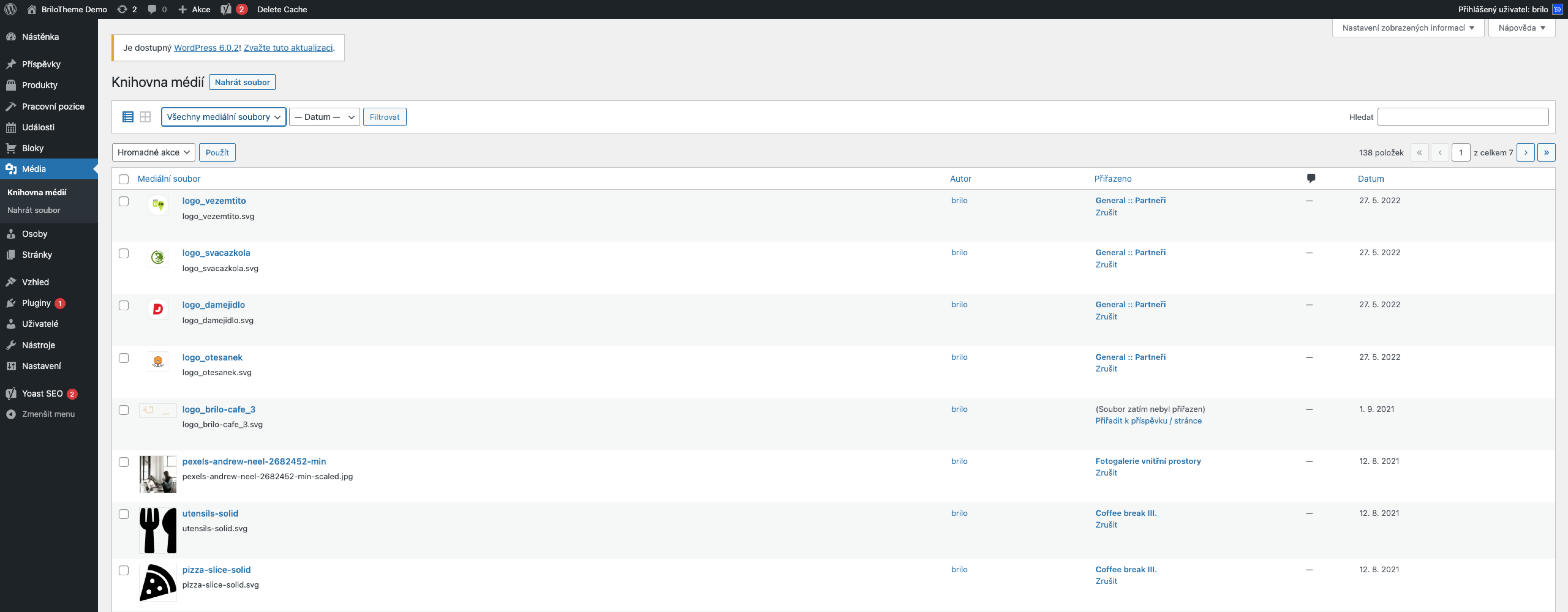
Task: Tick the select-all checkbox in header
Action: (123, 179)
